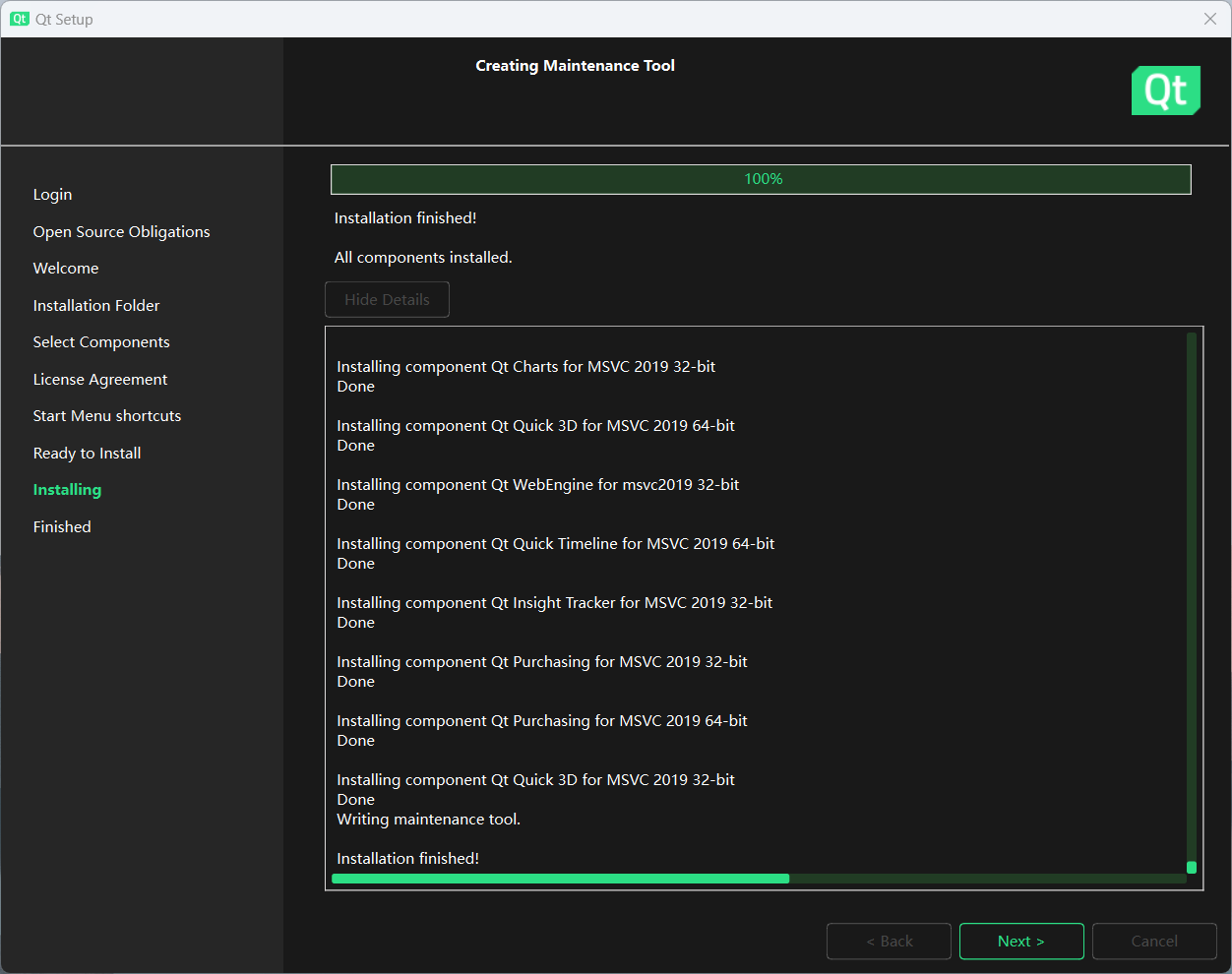Click 'Done' under the Qt WebEngine log entry
The image size is (1232, 974).
pos(356,505)
